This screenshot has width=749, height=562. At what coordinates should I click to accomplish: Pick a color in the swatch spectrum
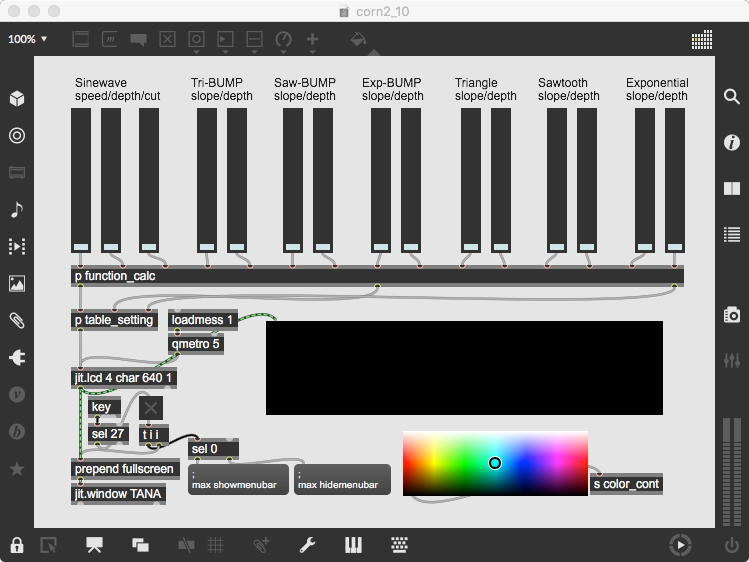[x=495, y=463]
